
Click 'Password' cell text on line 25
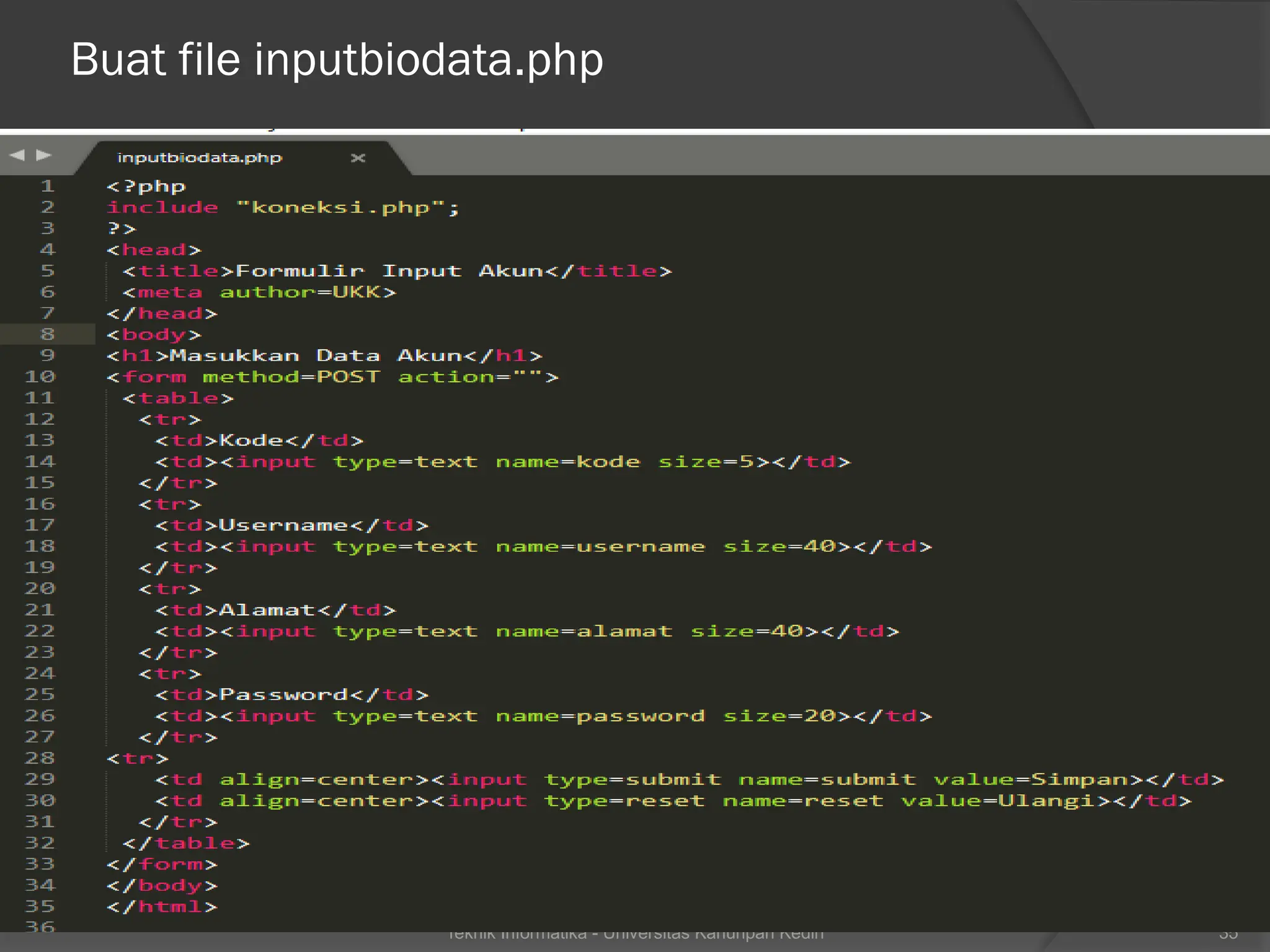(284, 694)
